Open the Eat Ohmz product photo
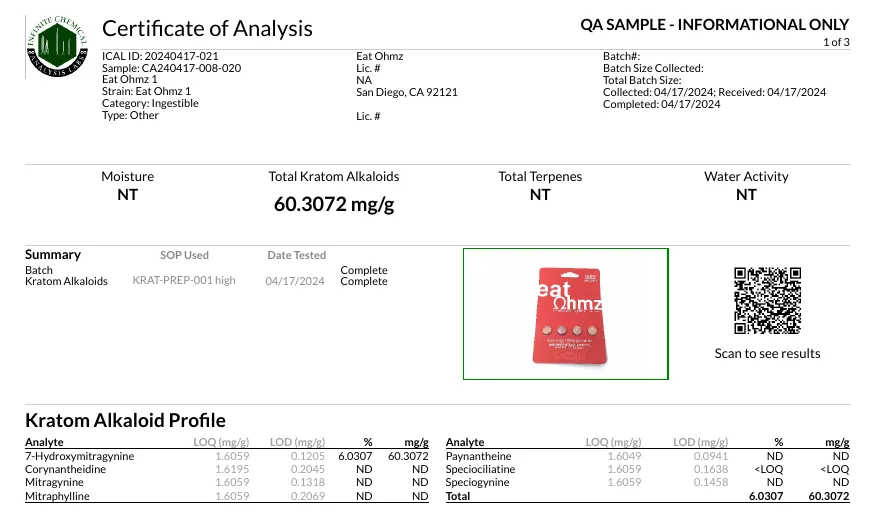Image resolution: width=870 pixels, height=520 pixels. tap(566, 314)
